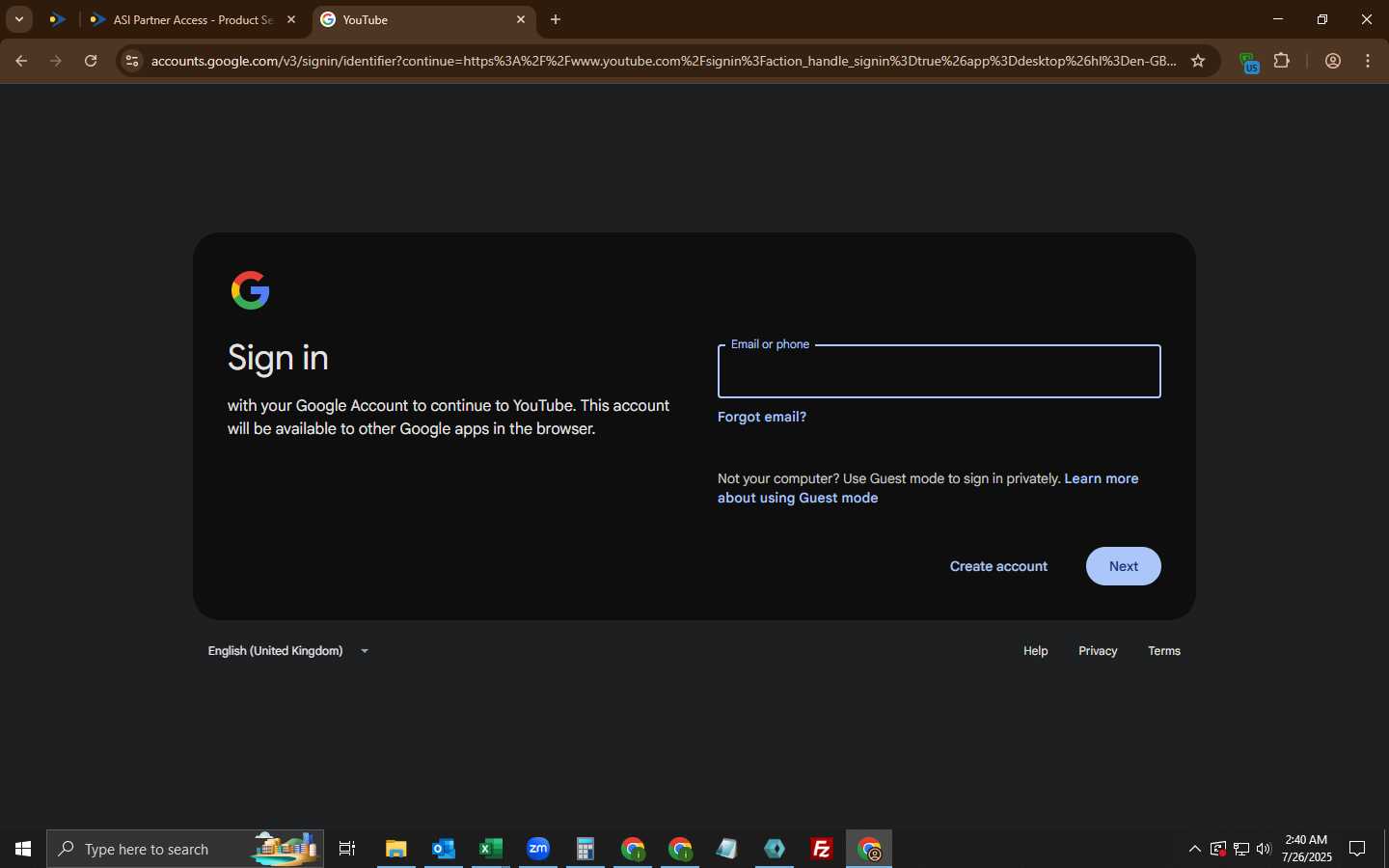1389x868 pixels.
Task: Open a new browser tab
Action: point(556,19)
